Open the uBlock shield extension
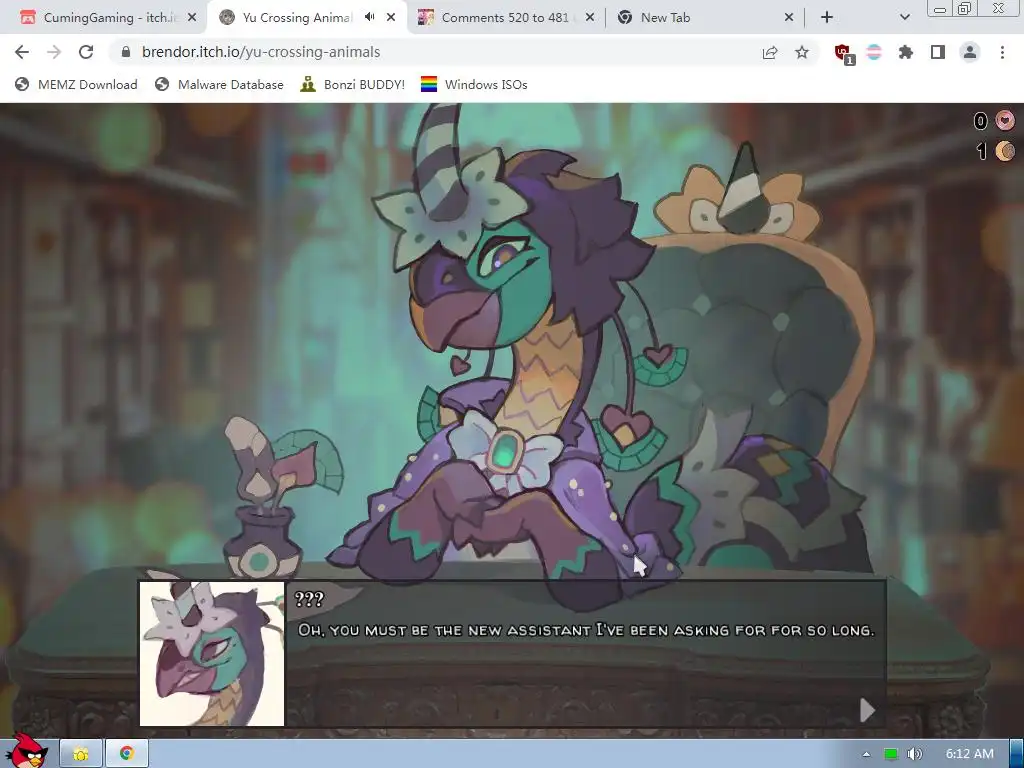 843,53
